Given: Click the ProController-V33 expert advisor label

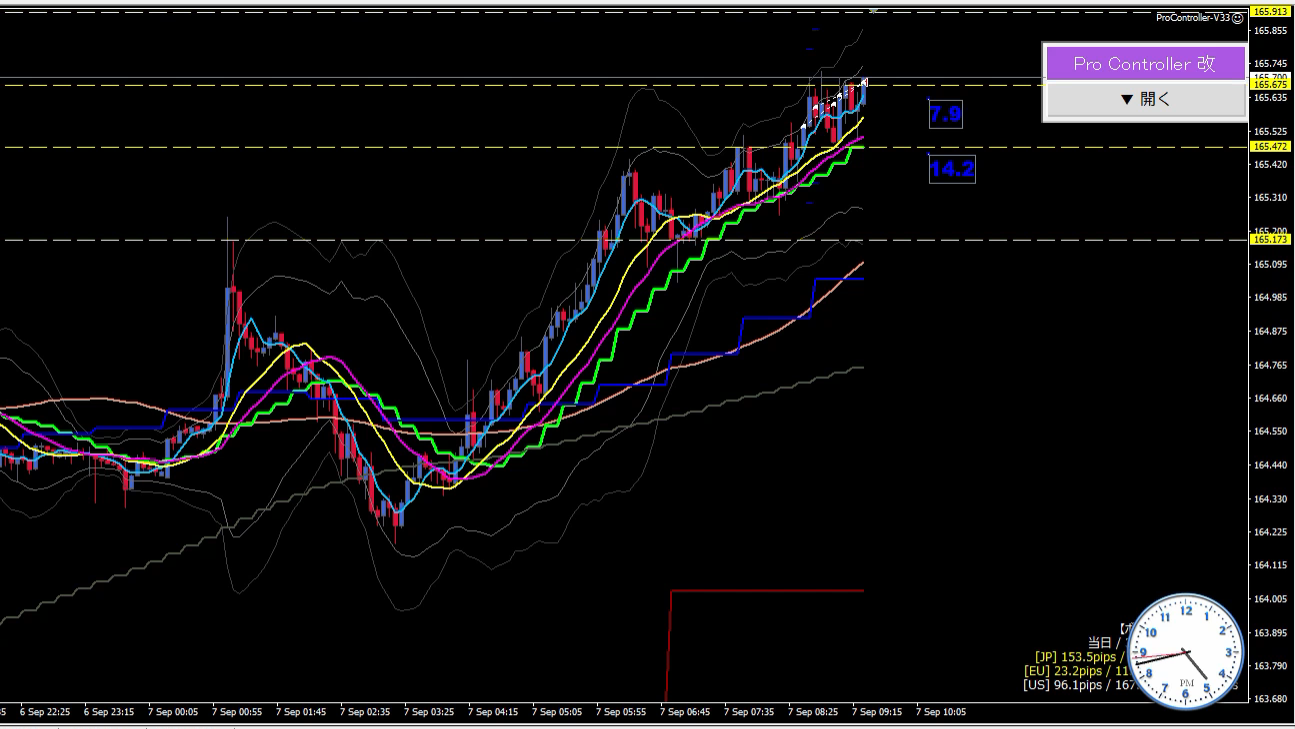Looking at the screenshot, I should click(x=1194, y=18).
